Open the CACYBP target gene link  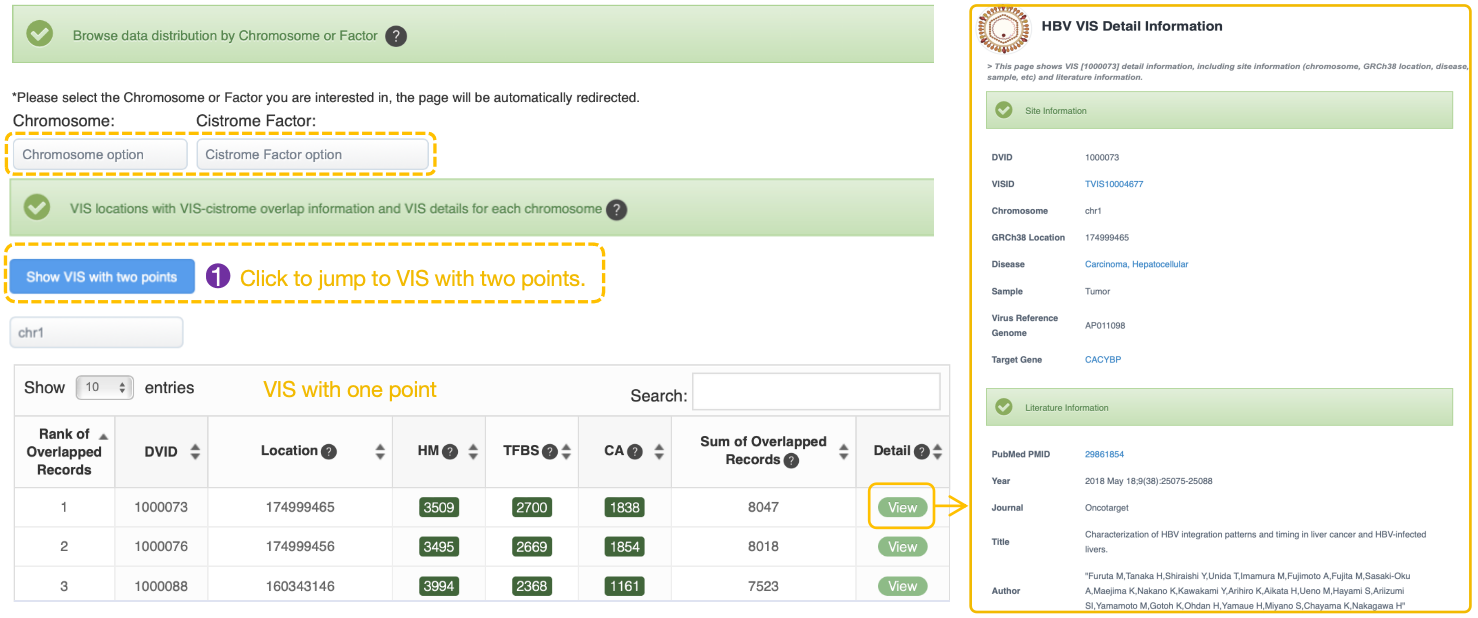(1102, 359)
